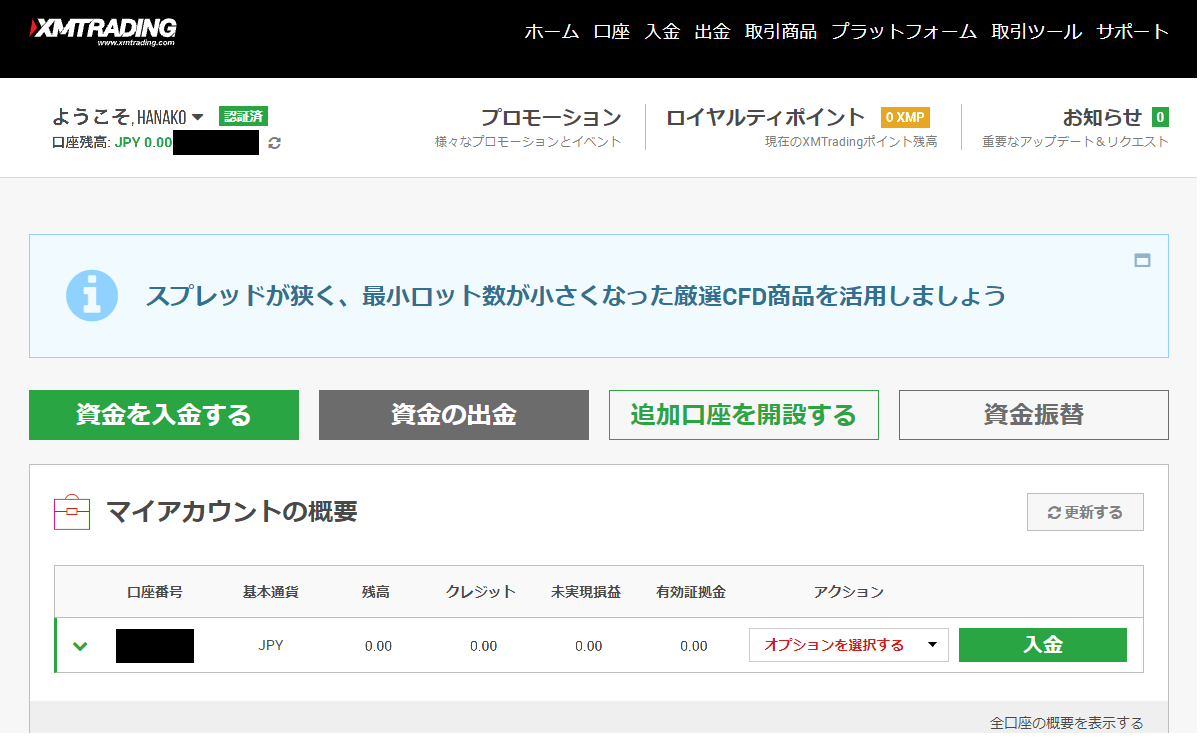Open the お知らせ notifications link
The image size is (1204, 738).
1102,117
